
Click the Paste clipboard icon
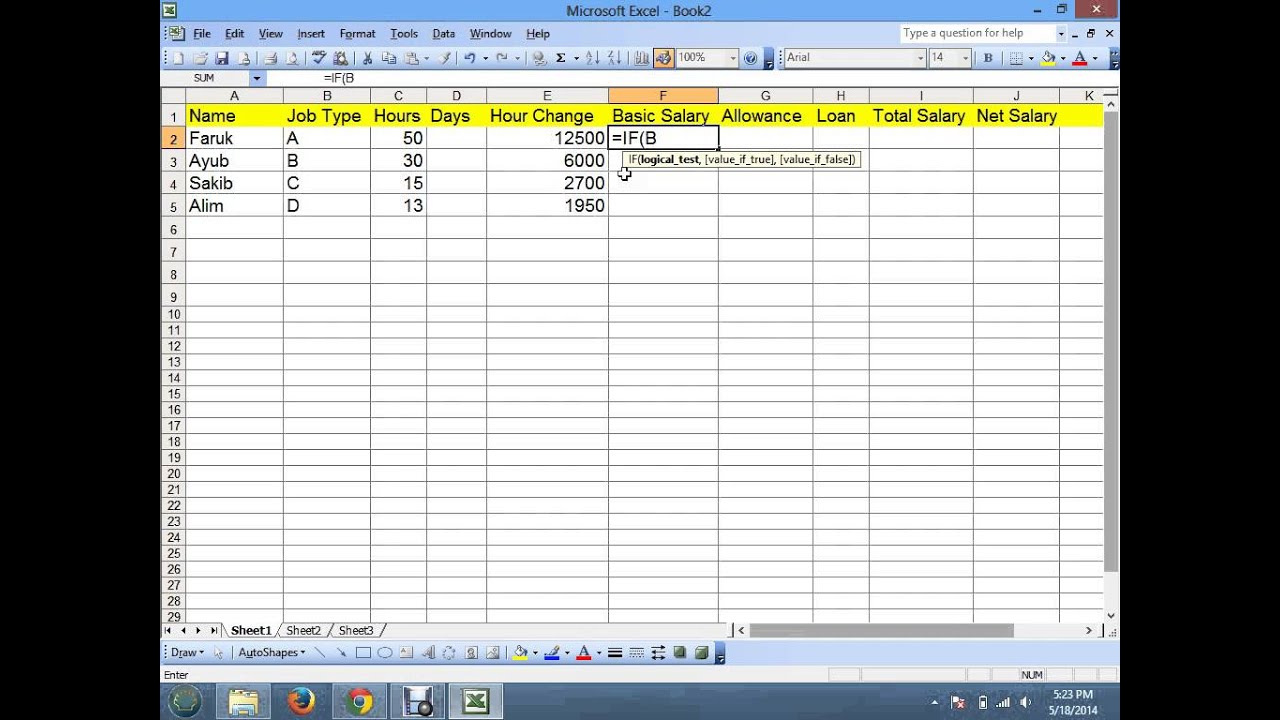[410, 58]
